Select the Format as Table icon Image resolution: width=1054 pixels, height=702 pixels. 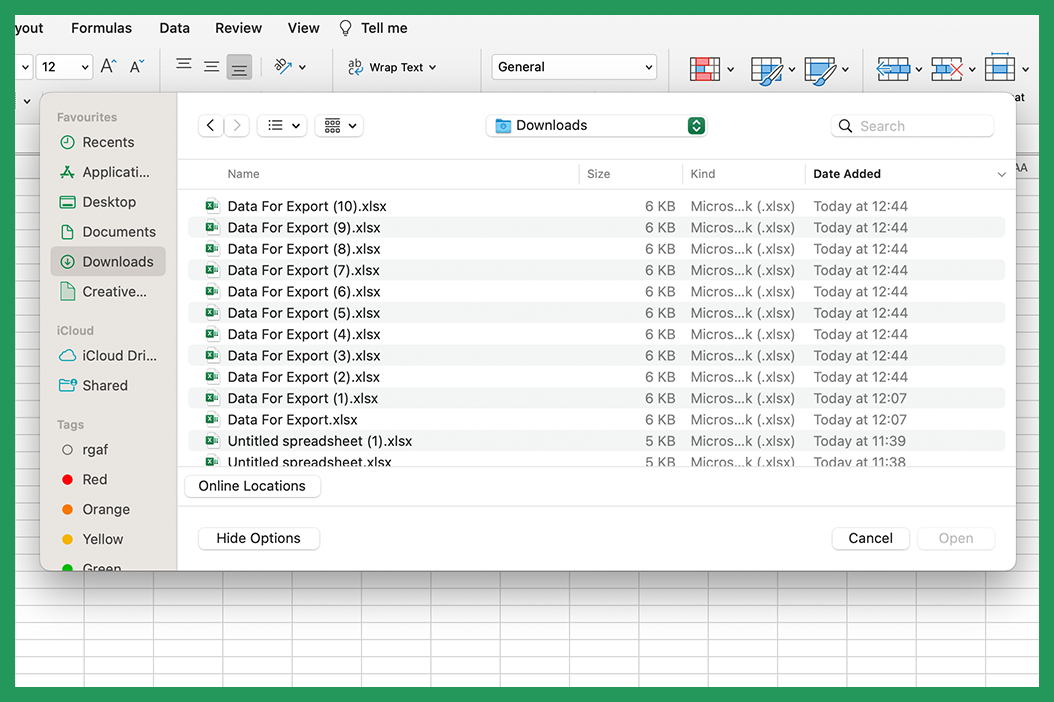pos(767,70)
